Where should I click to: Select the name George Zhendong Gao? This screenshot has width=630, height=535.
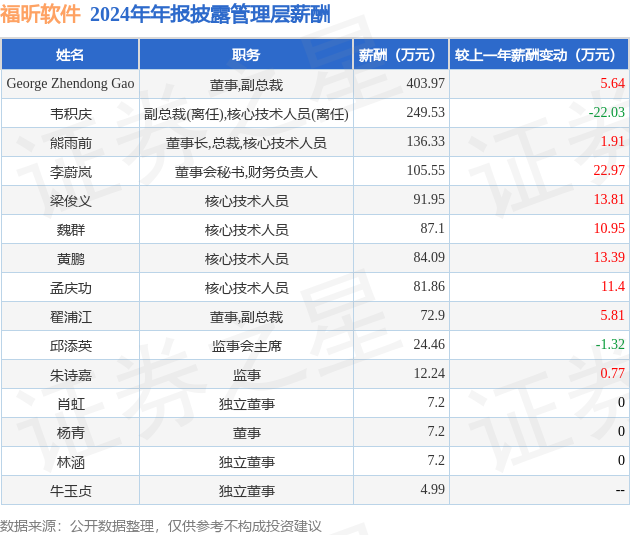click(x=70, y=84)
